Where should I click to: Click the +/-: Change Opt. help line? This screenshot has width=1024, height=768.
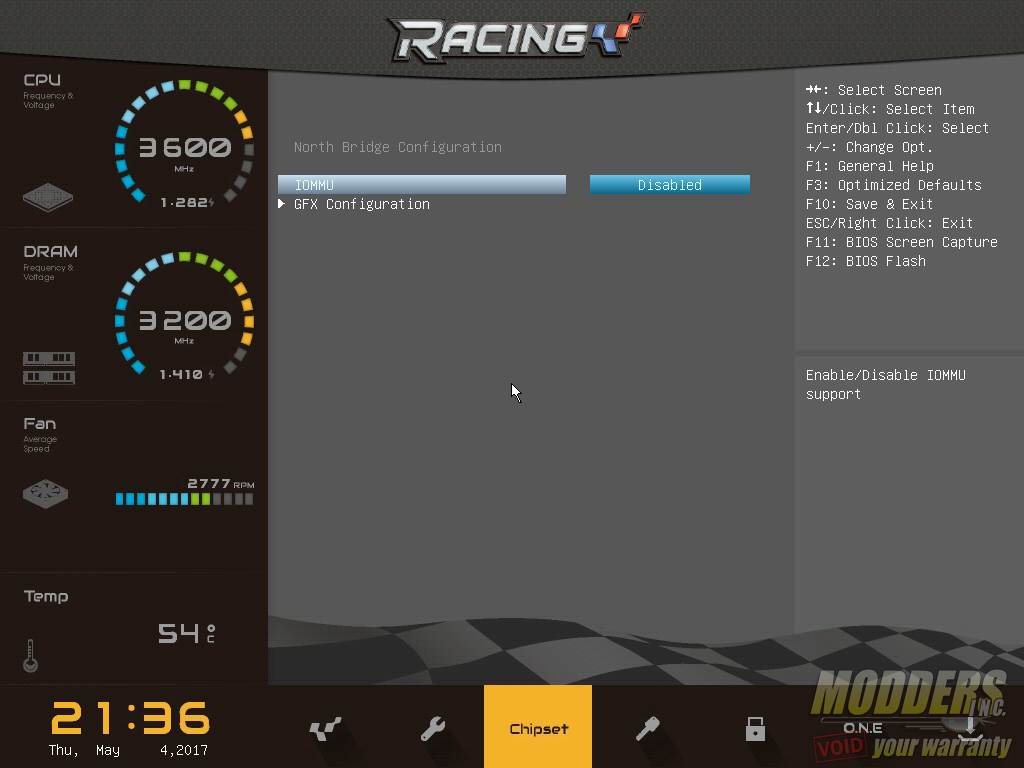pos(869,147)
